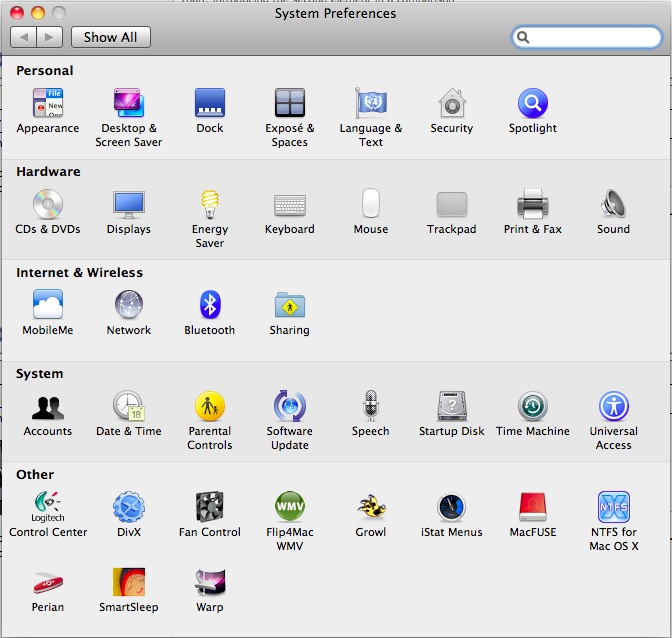Image resolution: width=672 pixels, height=638 pixels.
Task: Launch the Growl preference pane
Action: point(371,508)
